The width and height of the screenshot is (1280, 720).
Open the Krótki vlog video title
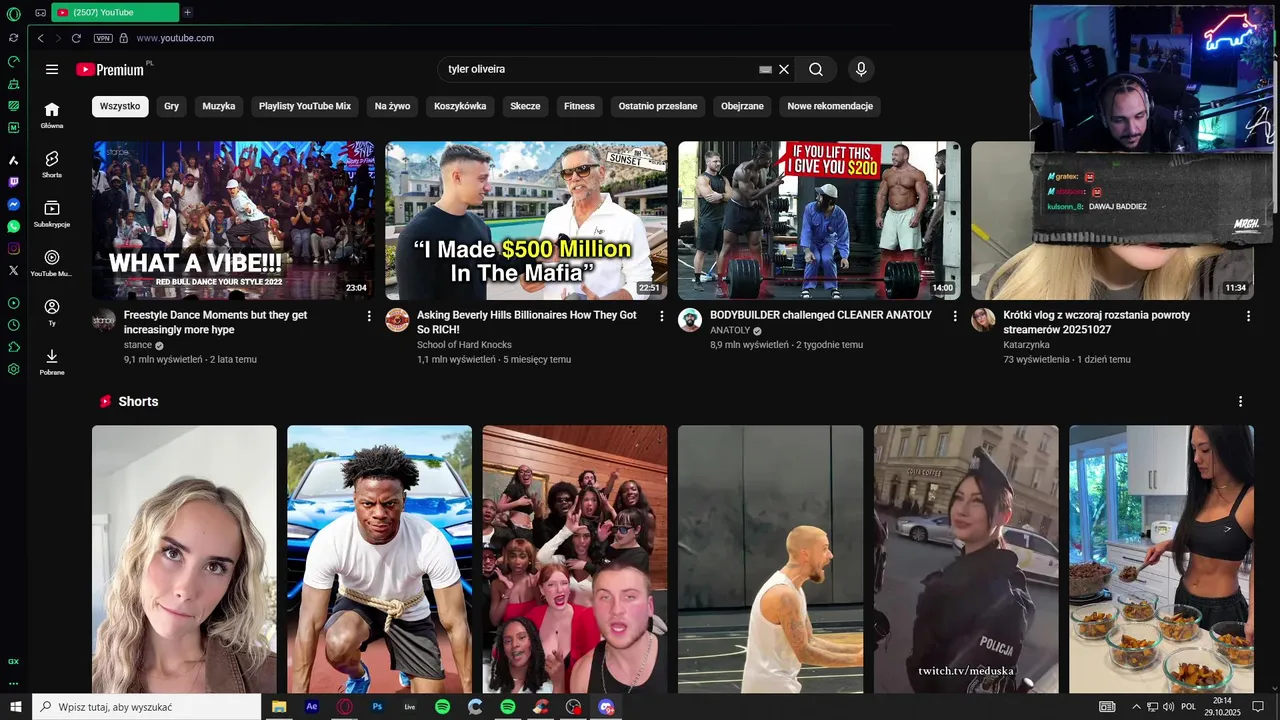click(x=1097, y=322)
